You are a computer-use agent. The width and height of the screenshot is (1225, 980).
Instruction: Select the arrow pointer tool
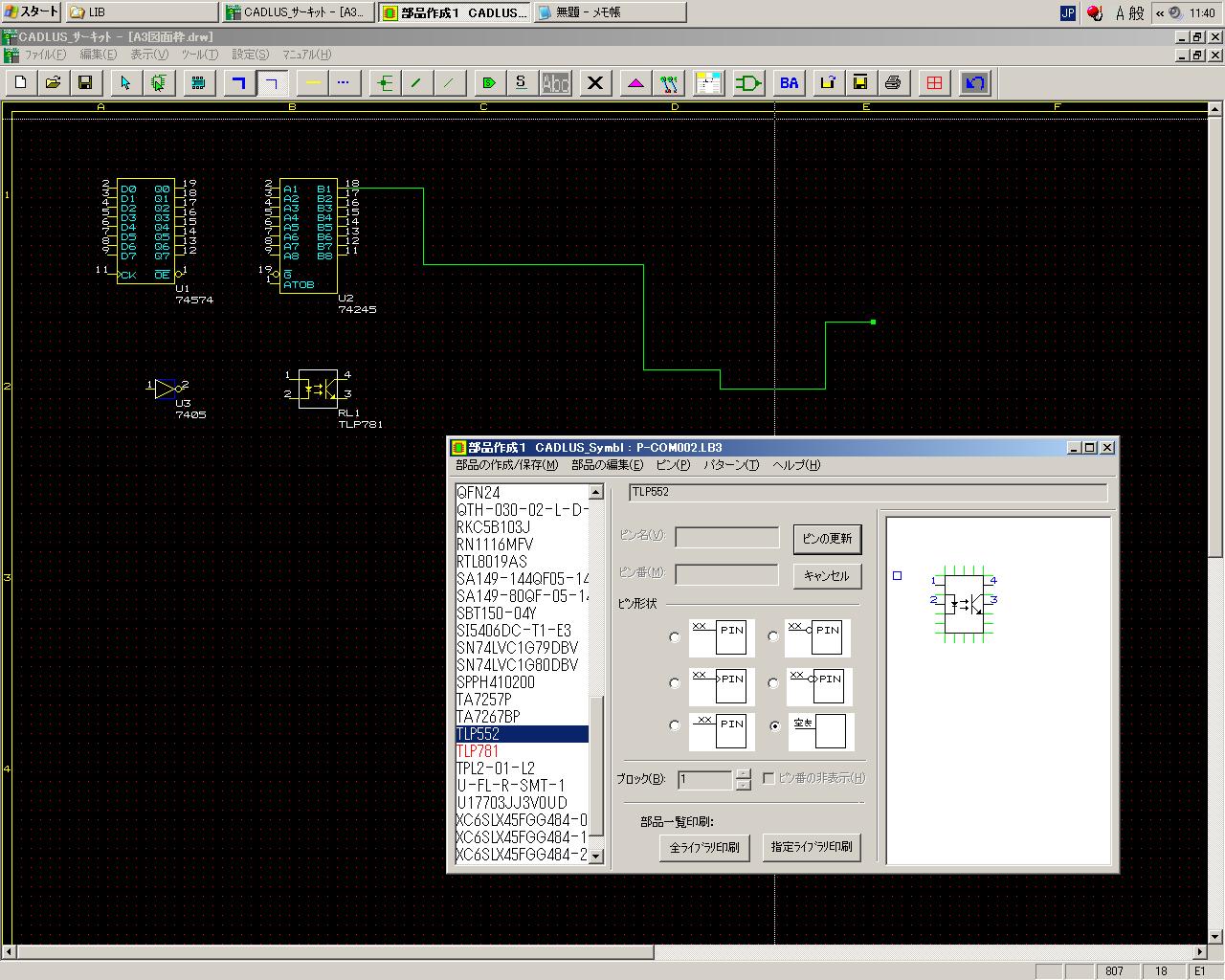pos(124,83)
